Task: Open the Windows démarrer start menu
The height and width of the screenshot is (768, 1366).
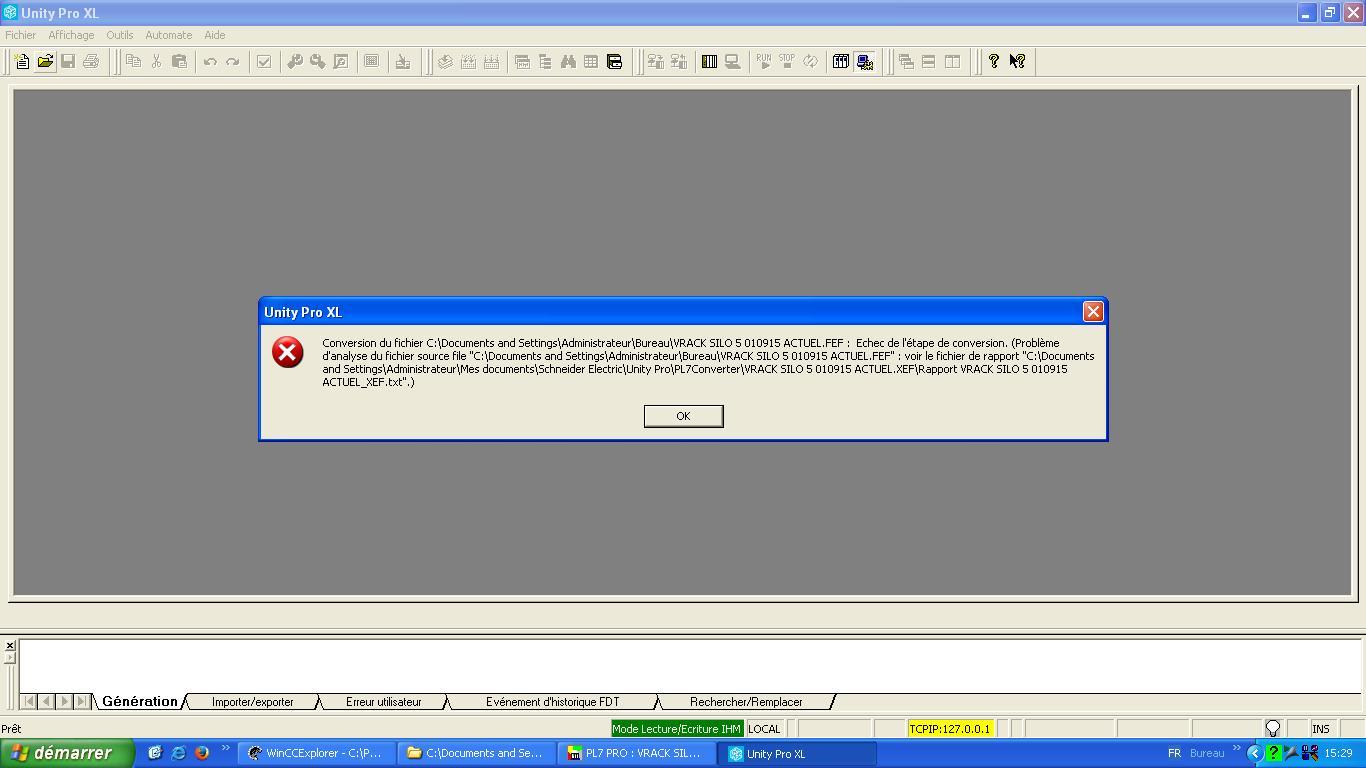Action: (66, 753)
